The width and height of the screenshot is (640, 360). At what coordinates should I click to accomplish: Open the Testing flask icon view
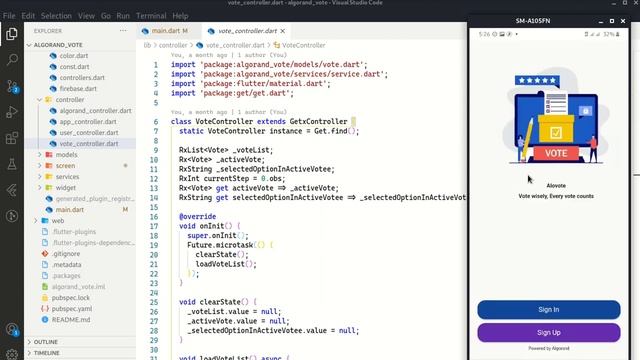point(12,164)
